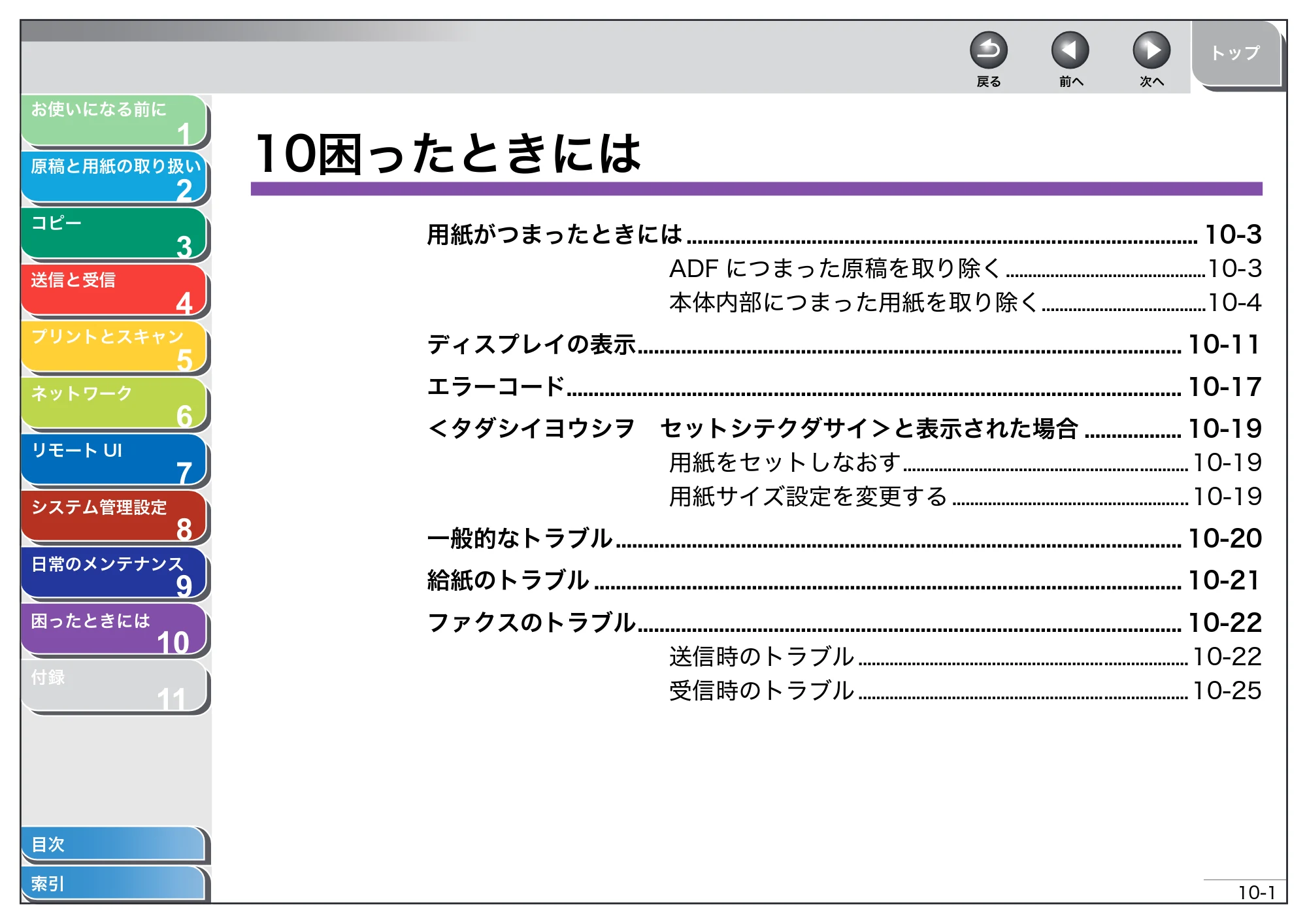The width and height of the screenshot is (1307, 924).
Task: Open chapter 5 プリントとスキャン tab
Action: (114, 348)
